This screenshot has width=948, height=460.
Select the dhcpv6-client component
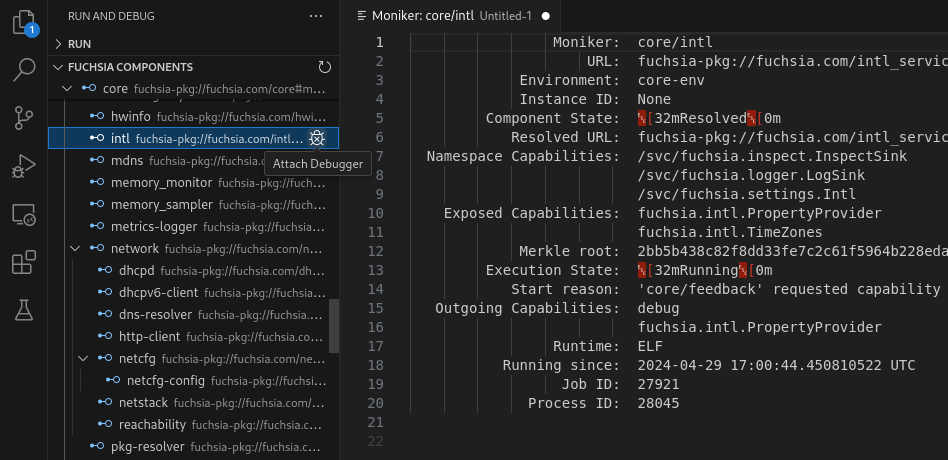coord(193,293)
